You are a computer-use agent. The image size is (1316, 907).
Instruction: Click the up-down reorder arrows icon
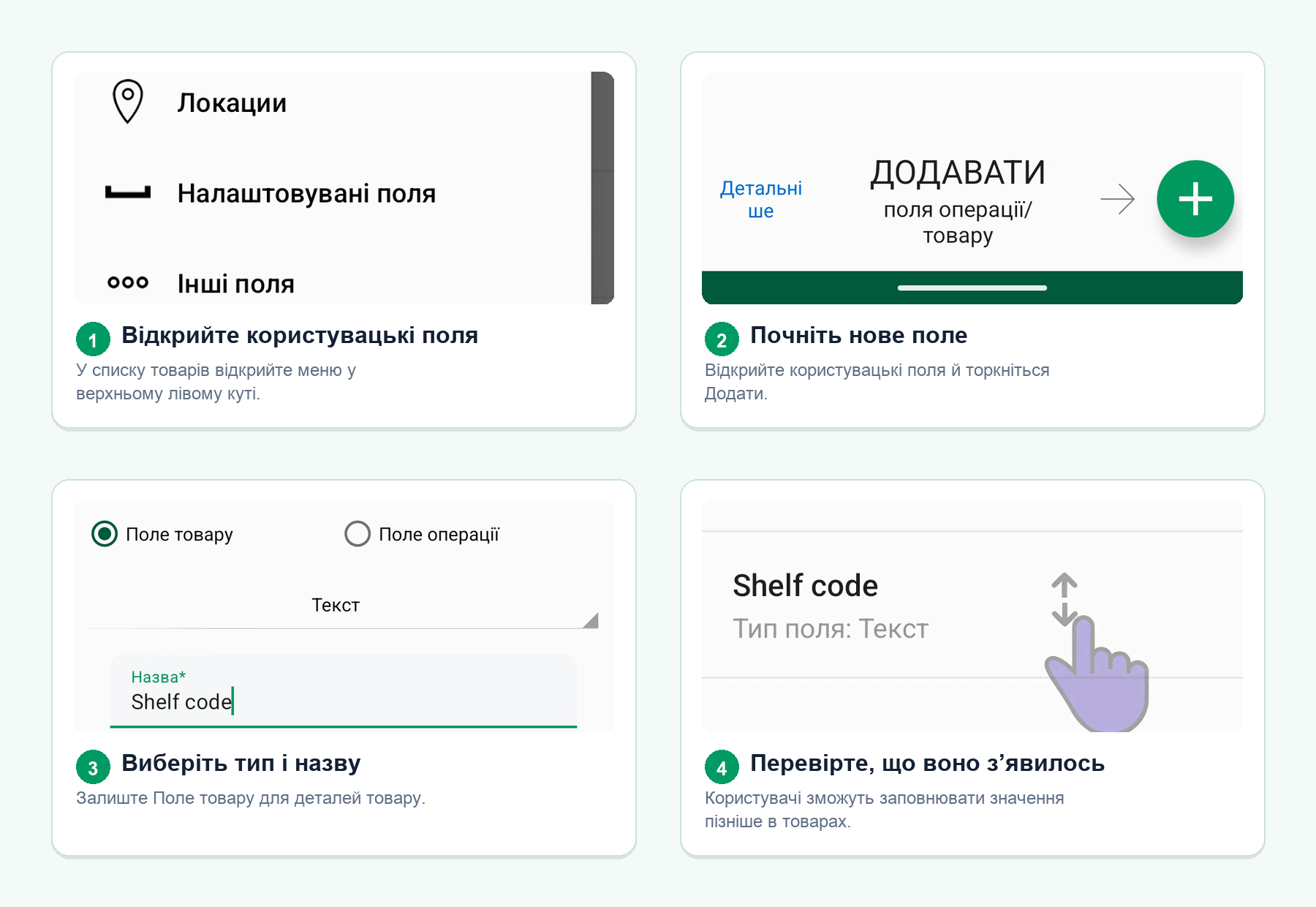coord(1064,600)
